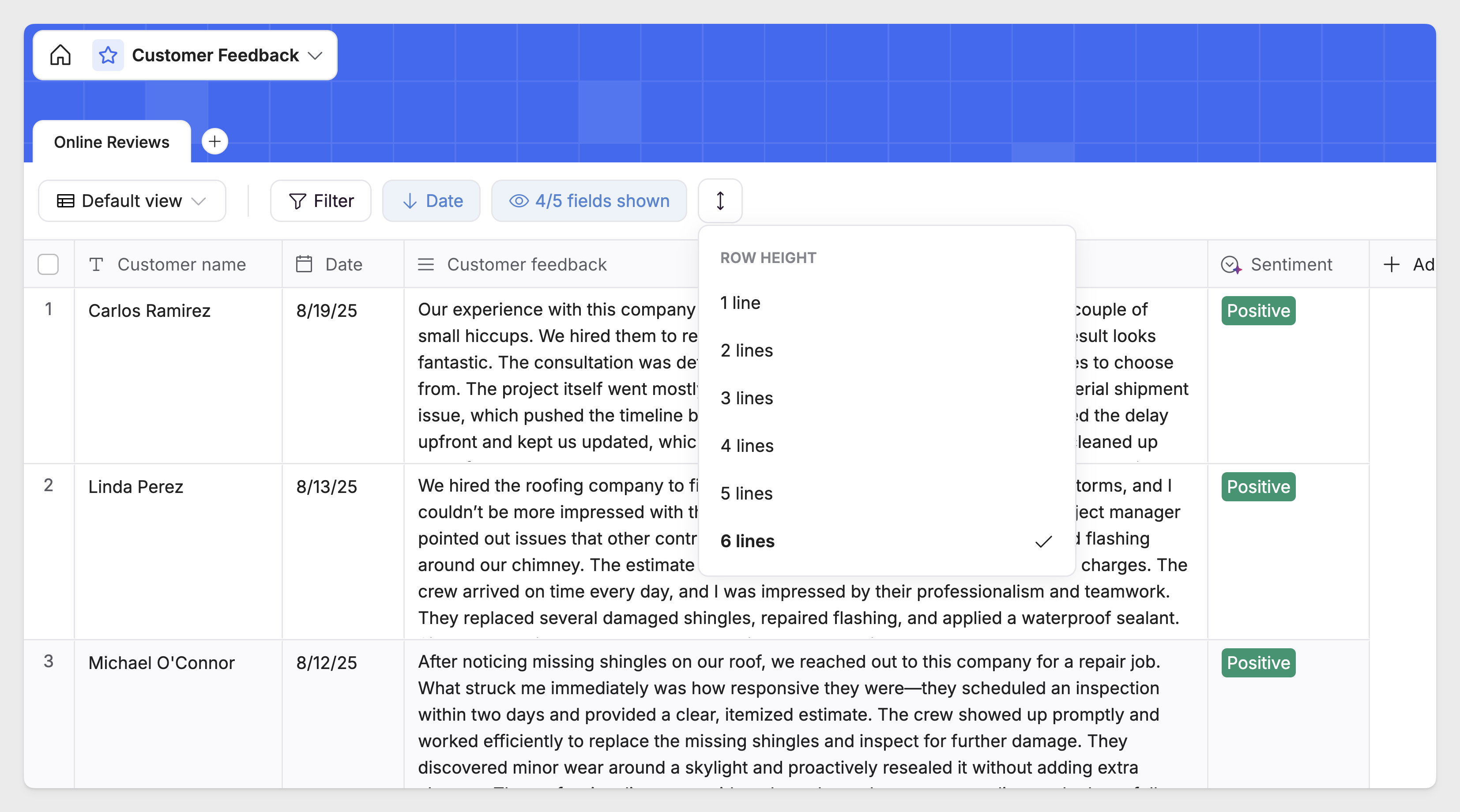Add a new table with plus button
The image size is (1460, 812).
215,142
